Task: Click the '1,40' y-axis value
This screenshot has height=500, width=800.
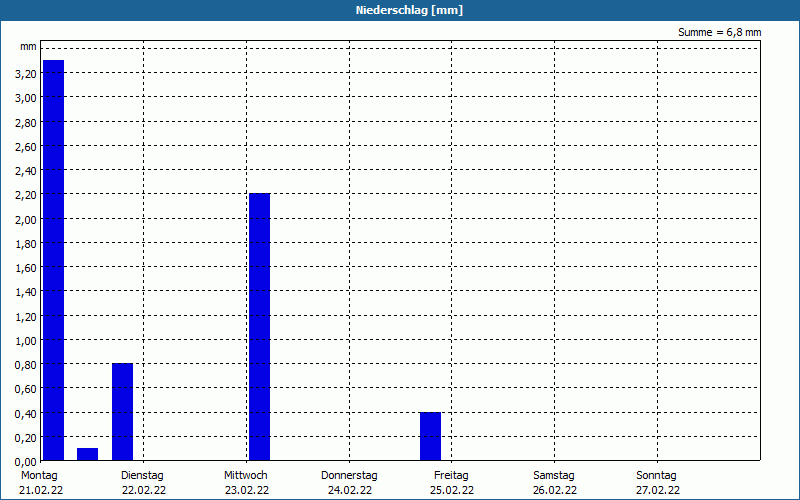Action: click(x=26, y=292)
